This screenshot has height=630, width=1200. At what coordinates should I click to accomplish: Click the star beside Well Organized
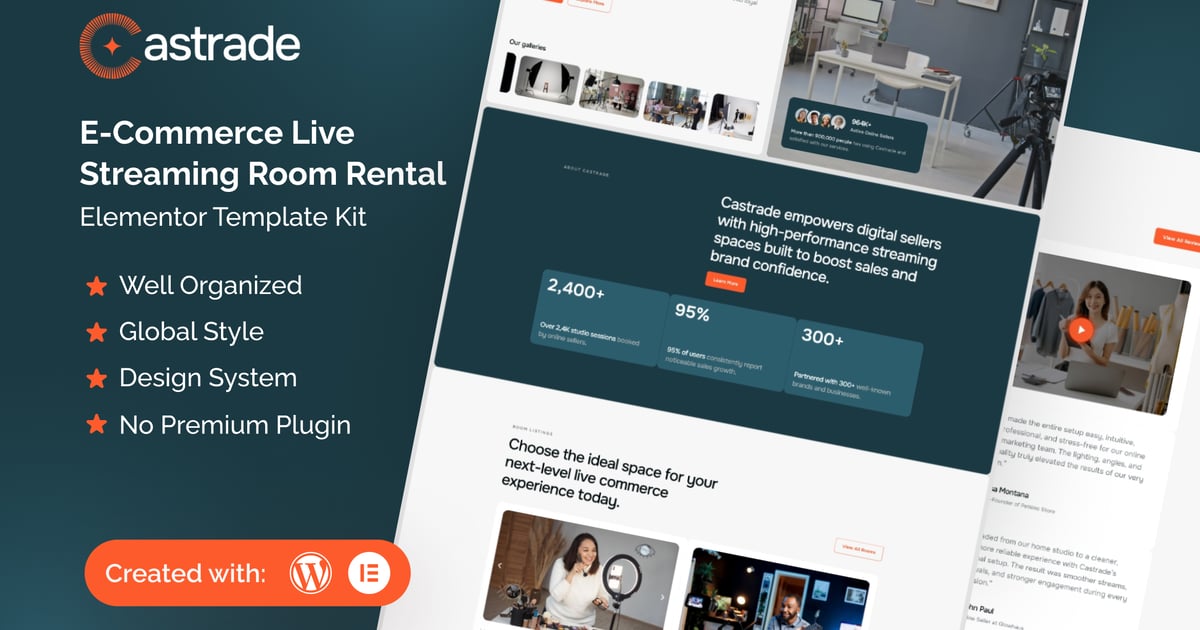tap(96, 286)
